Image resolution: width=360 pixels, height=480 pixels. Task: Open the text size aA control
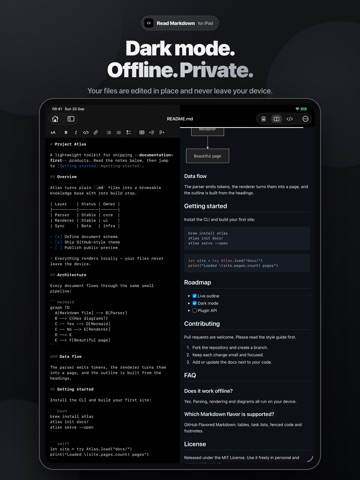tap(53, 133)
